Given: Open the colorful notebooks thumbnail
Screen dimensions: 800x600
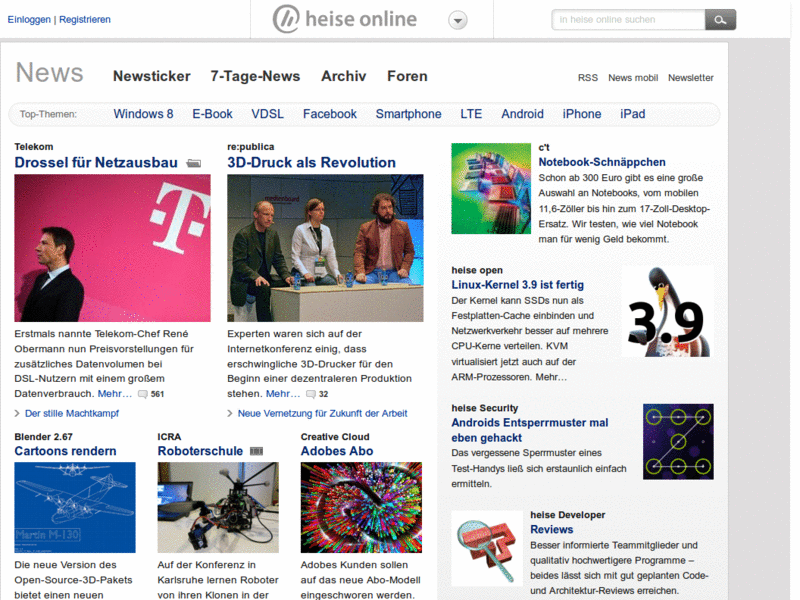Looking at the screenshot, I should (491, 188).
